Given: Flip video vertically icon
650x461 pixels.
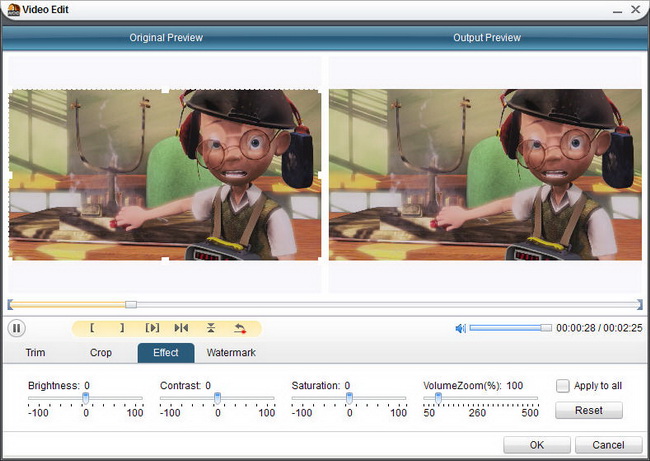Looking at the screenshot, I should tap(211, 328).
